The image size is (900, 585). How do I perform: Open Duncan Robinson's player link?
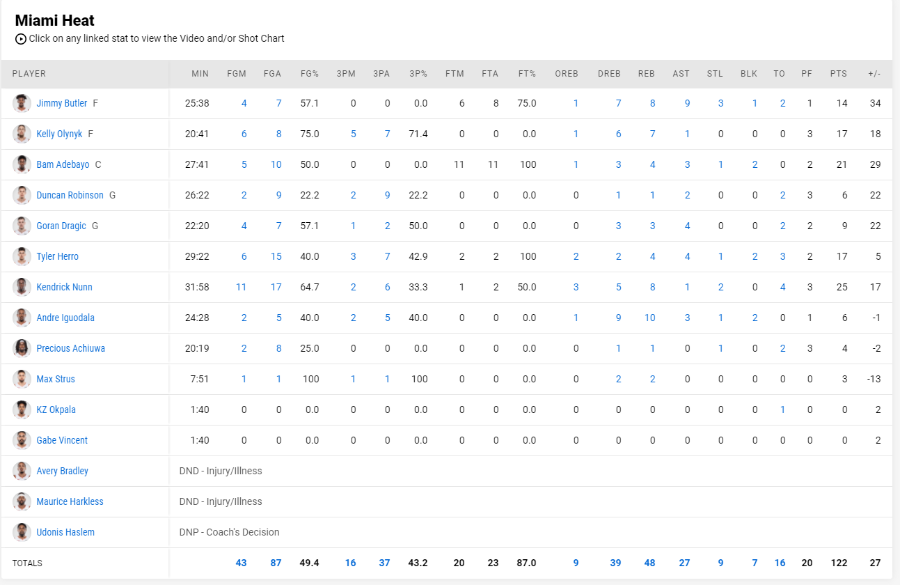(70, 195)
